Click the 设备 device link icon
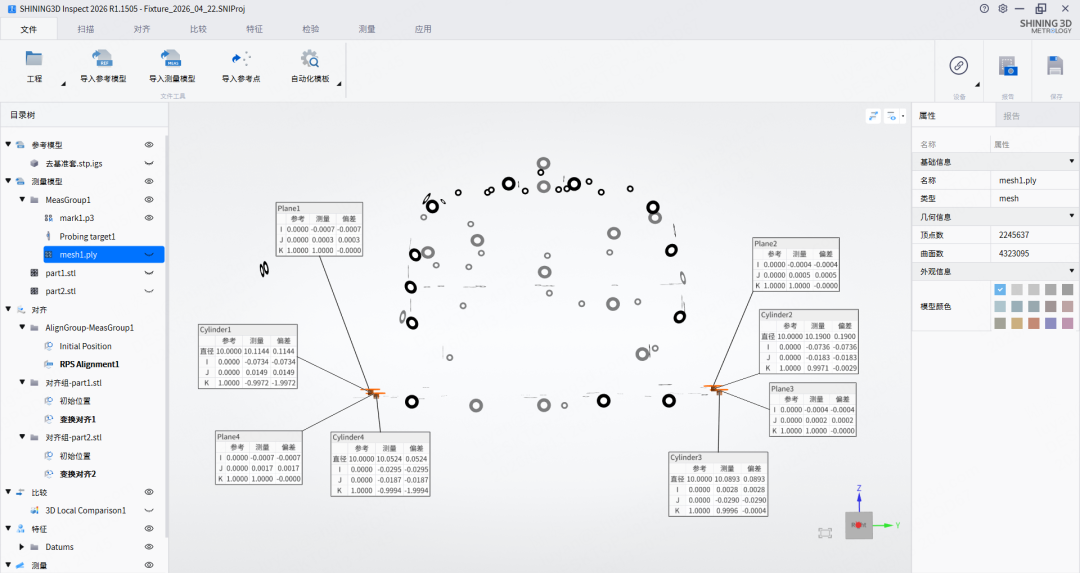The width and height of the screenshot is (1080, 573). 958,65
